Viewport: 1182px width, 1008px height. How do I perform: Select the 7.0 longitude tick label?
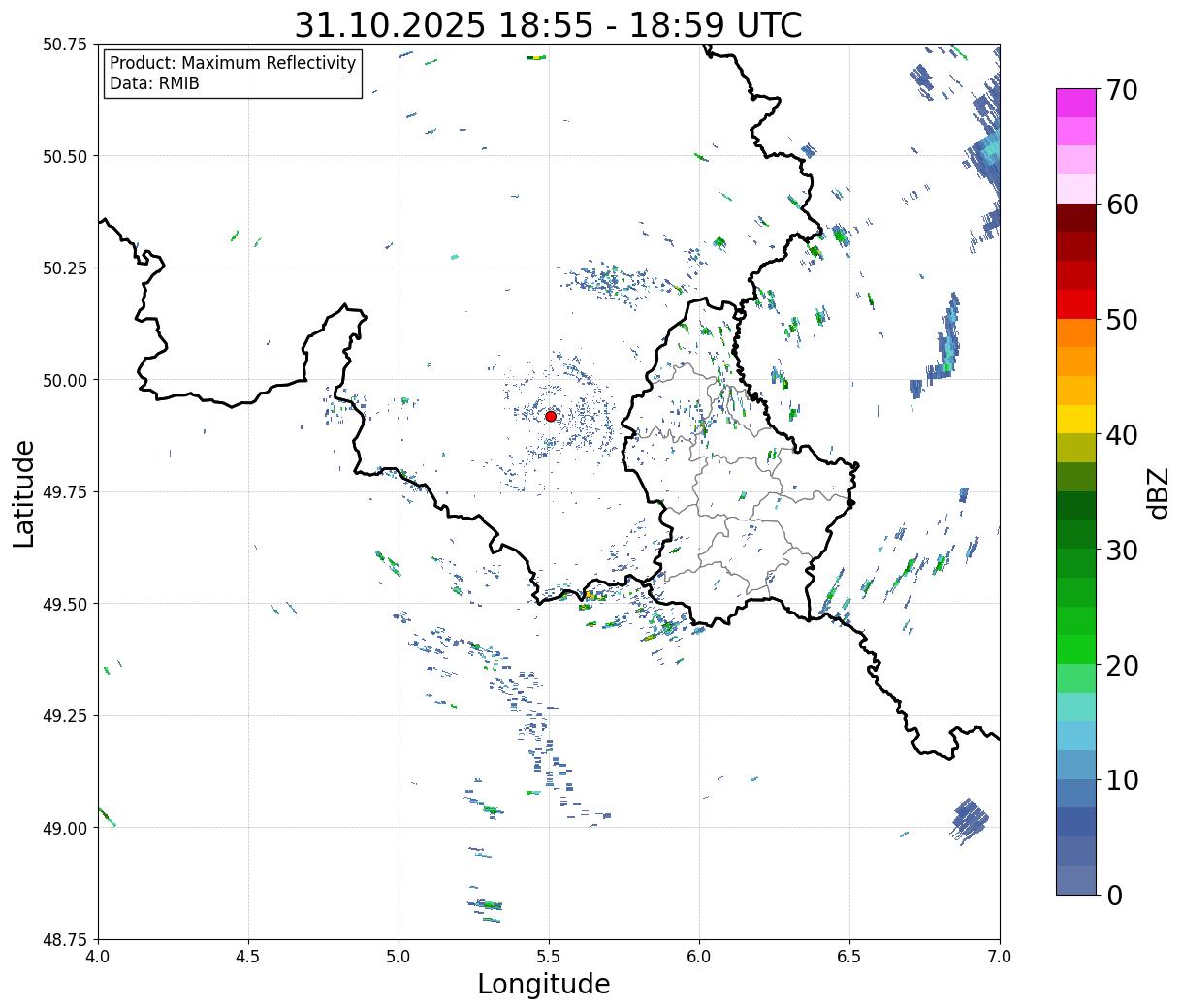(x=999, y=957)
